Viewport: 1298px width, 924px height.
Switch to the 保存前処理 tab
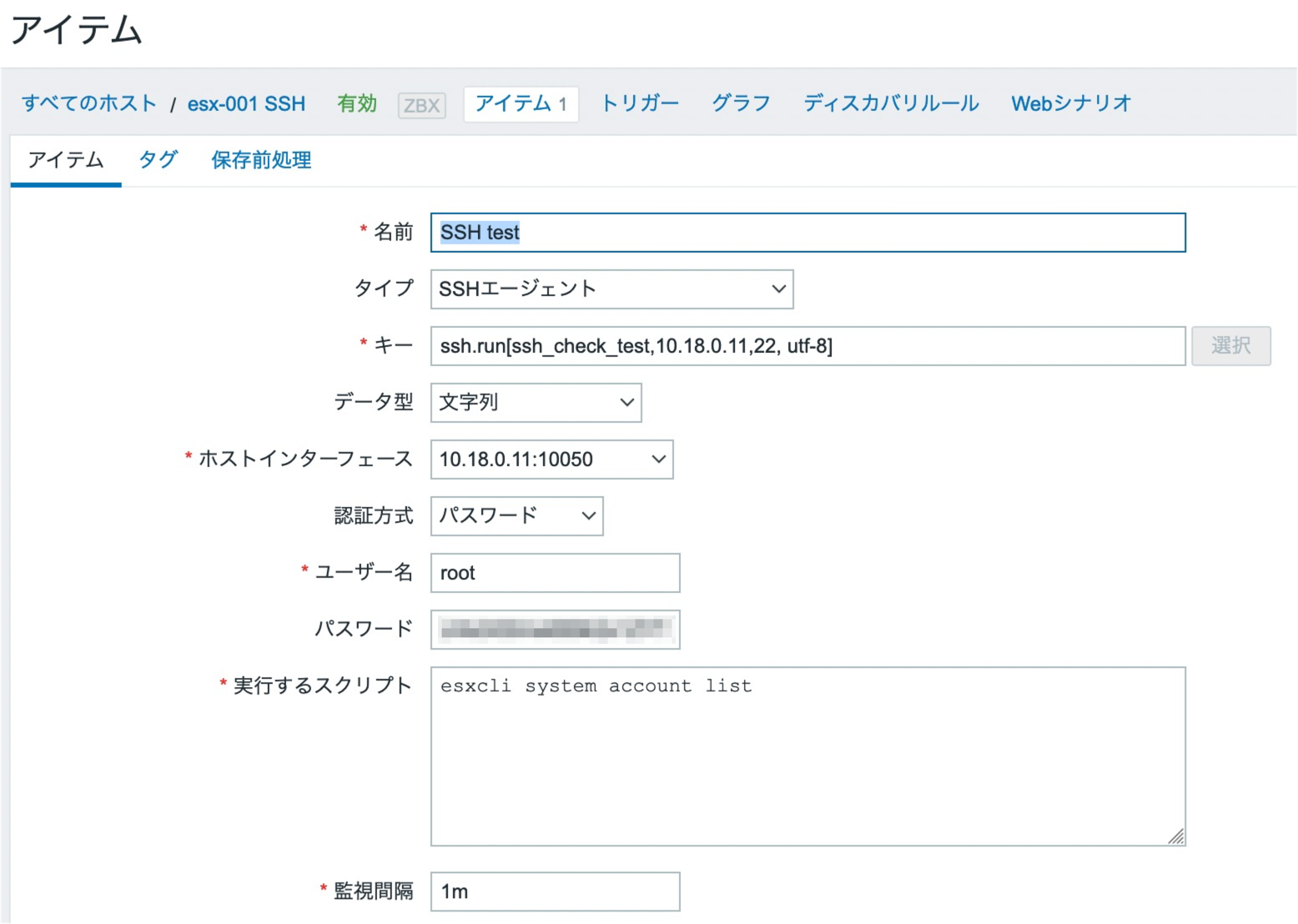261,160
